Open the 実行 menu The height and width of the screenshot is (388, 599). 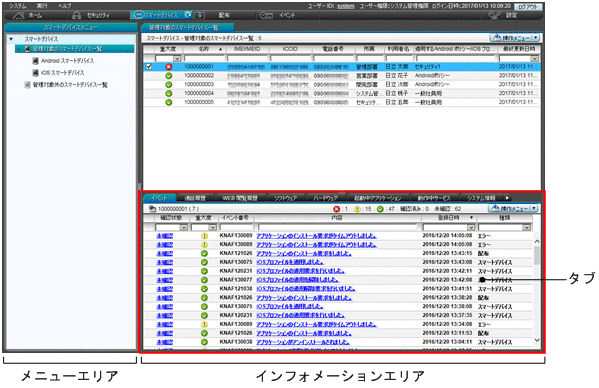pyautogui.click(x=42, y=6)
